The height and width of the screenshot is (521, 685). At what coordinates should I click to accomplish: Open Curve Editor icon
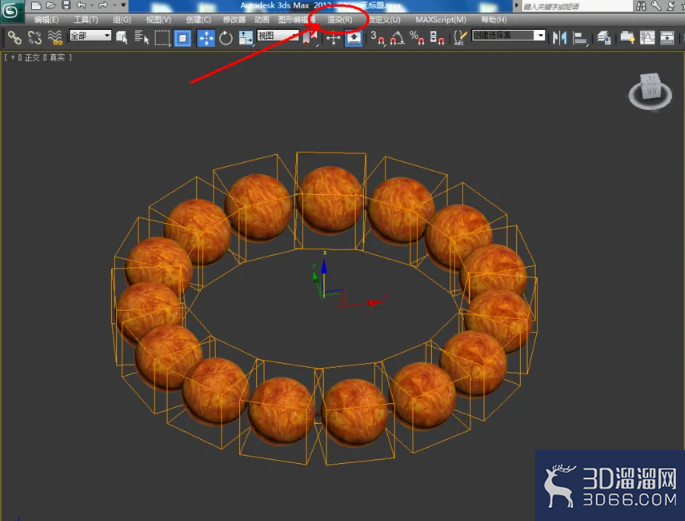pos(647,38)
